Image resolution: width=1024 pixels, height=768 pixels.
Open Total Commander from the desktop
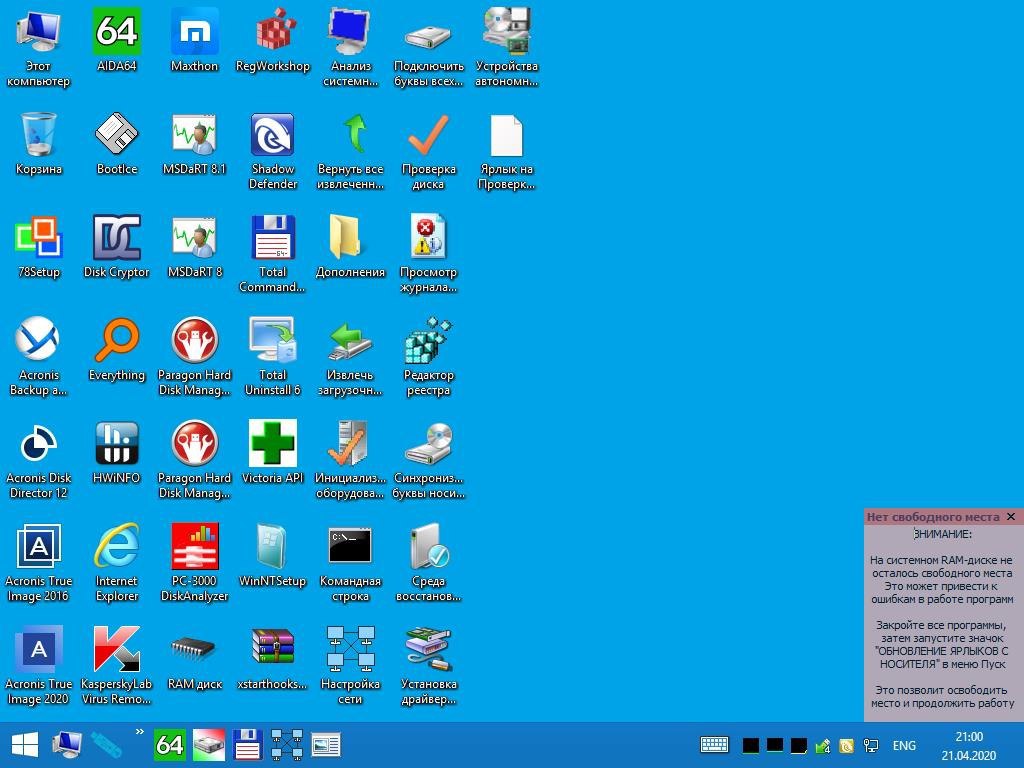coord(272,254)
